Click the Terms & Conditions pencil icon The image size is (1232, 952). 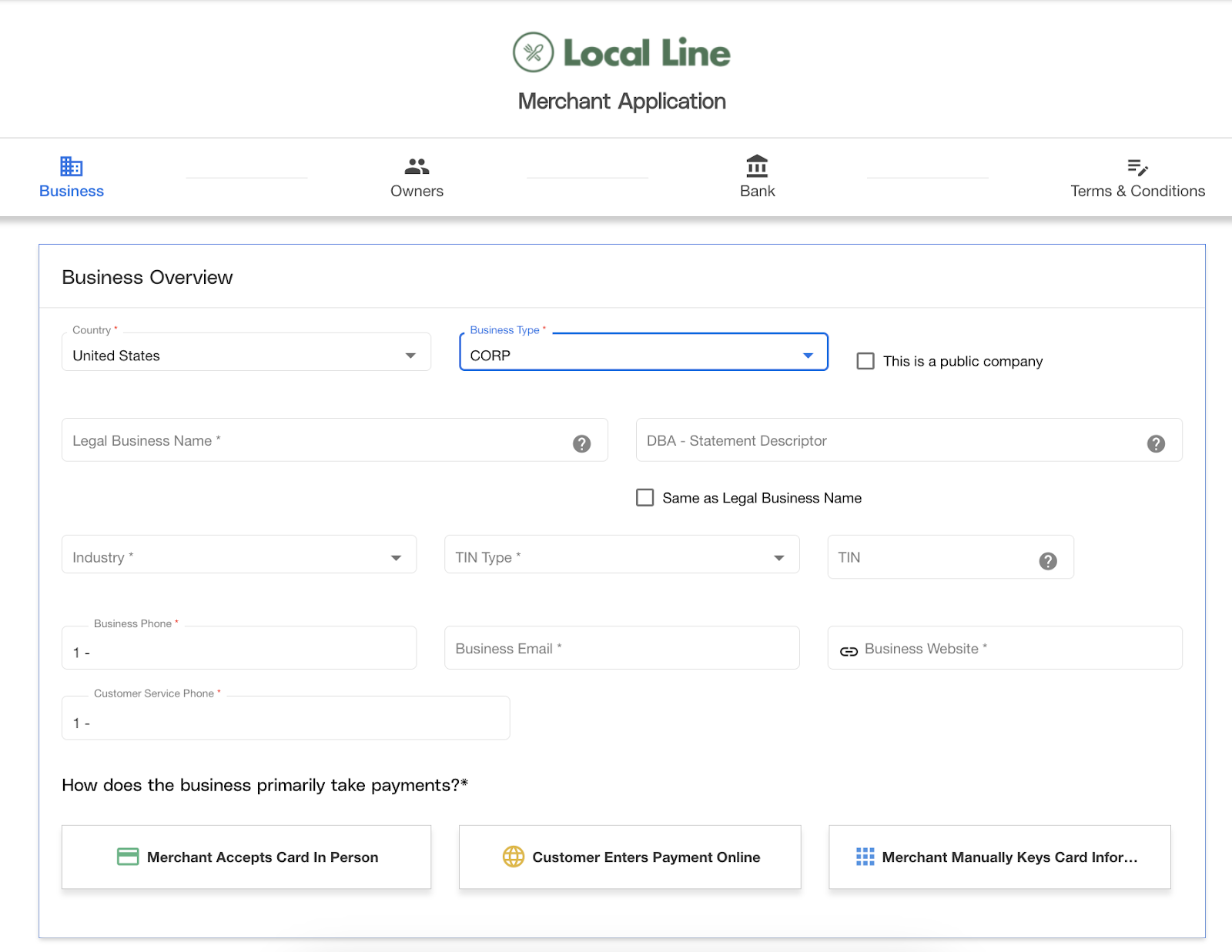pyautogui.click(x=1137, y=167)
